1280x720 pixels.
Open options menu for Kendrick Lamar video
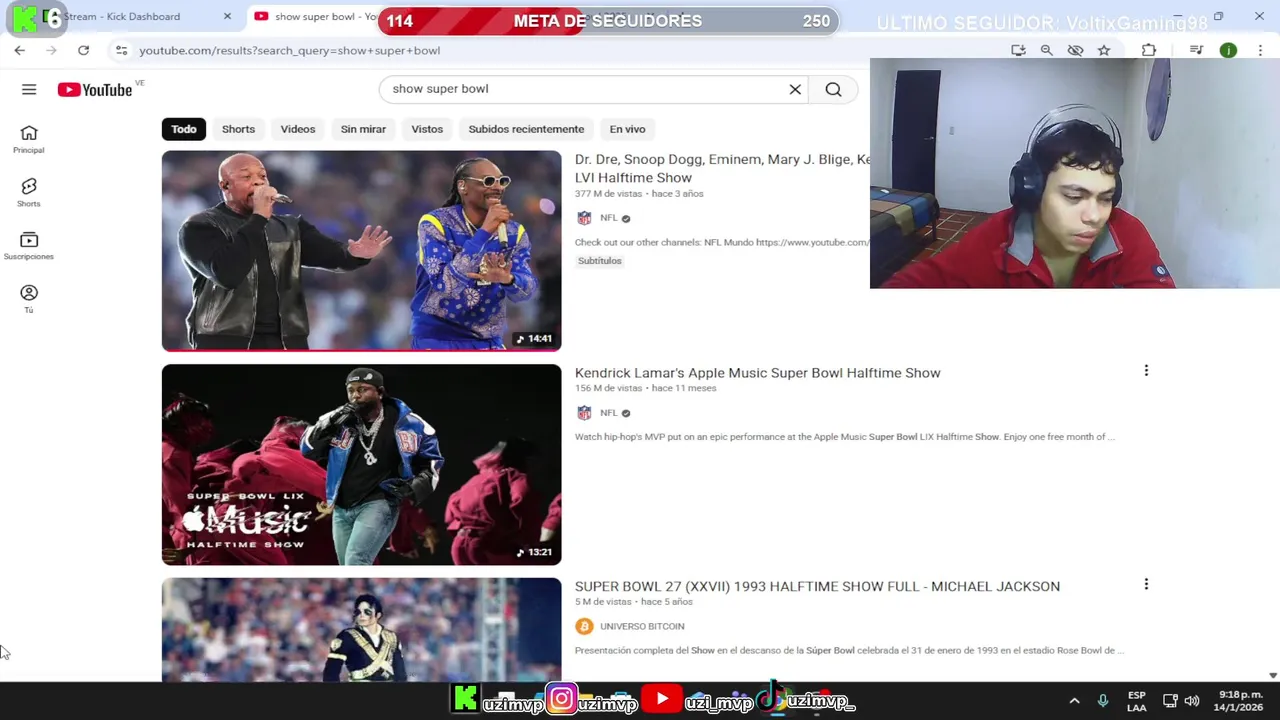click(x=1146, y=371)
